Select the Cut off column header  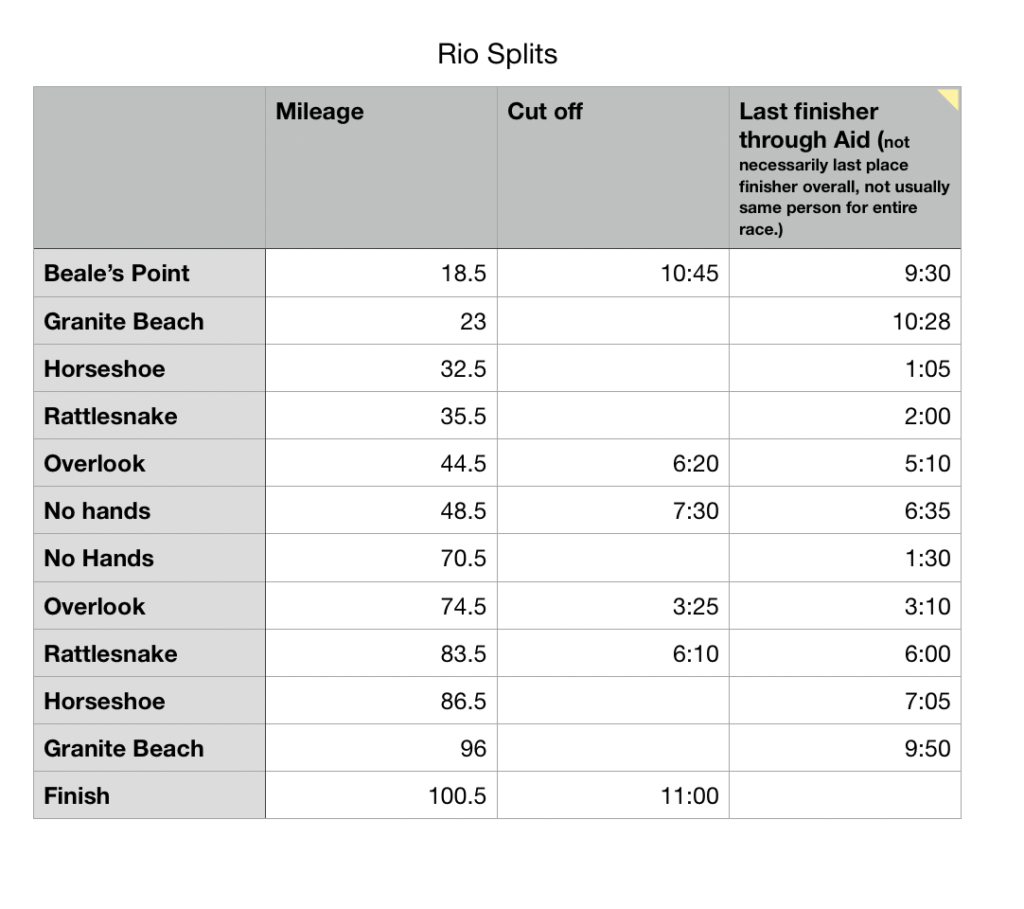(x=613, y=167)
